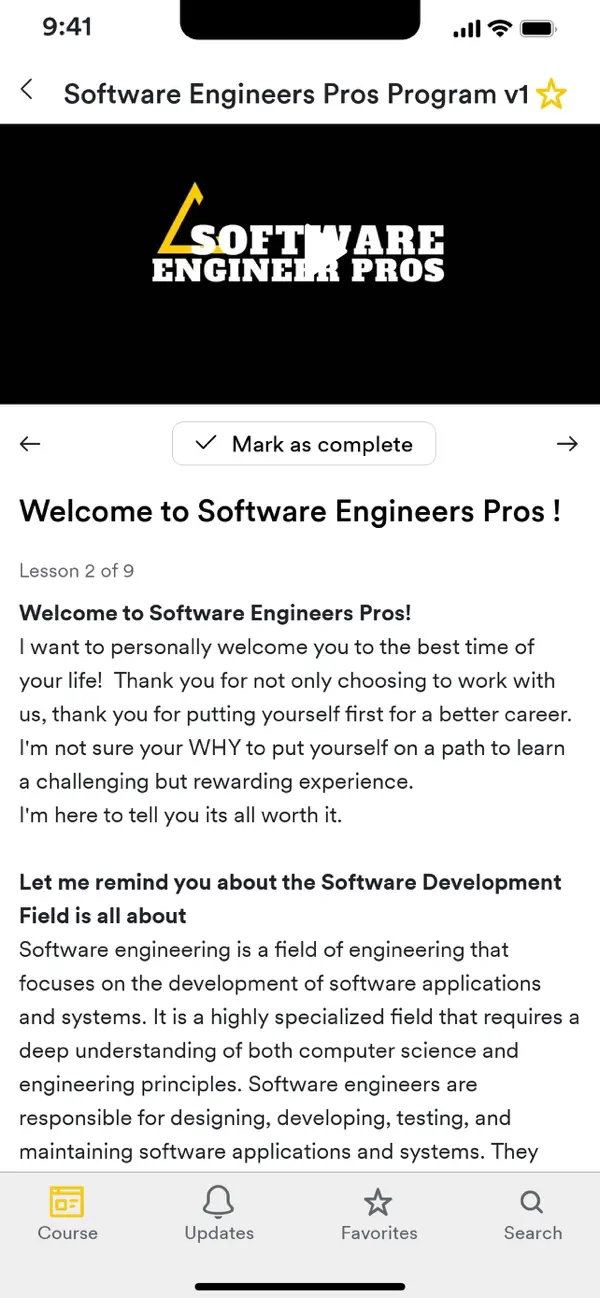
Task: Mark the current lesson as complete
Action: tap(304, 444)
